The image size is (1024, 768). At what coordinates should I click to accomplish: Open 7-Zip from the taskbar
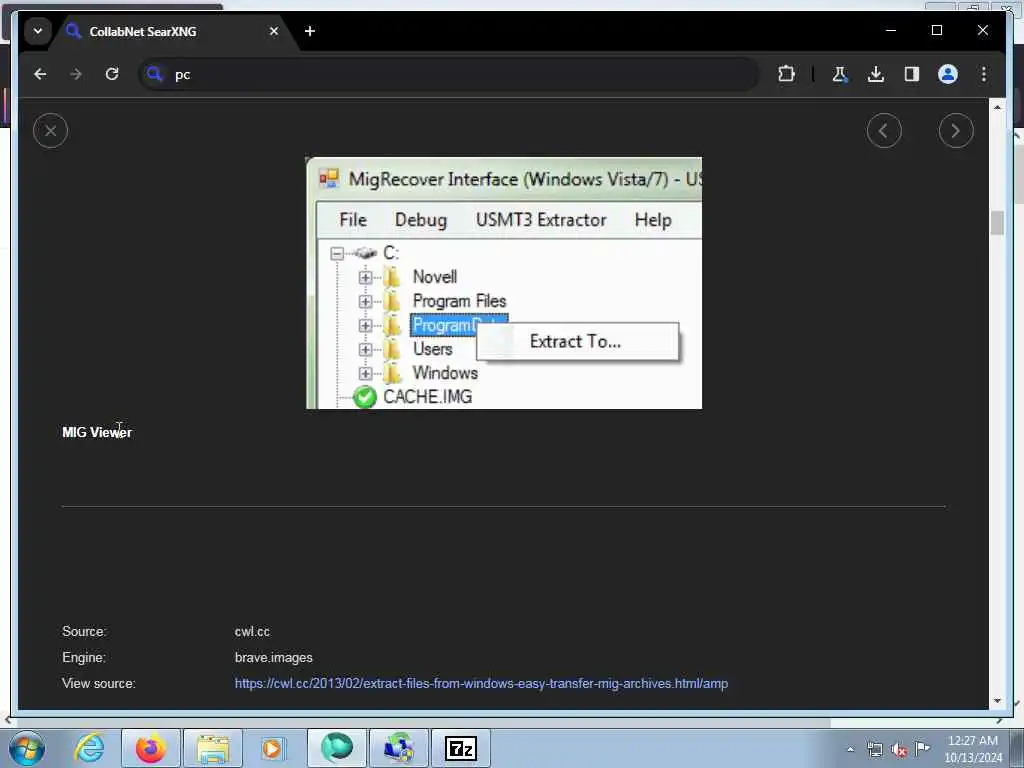[461, 748]
